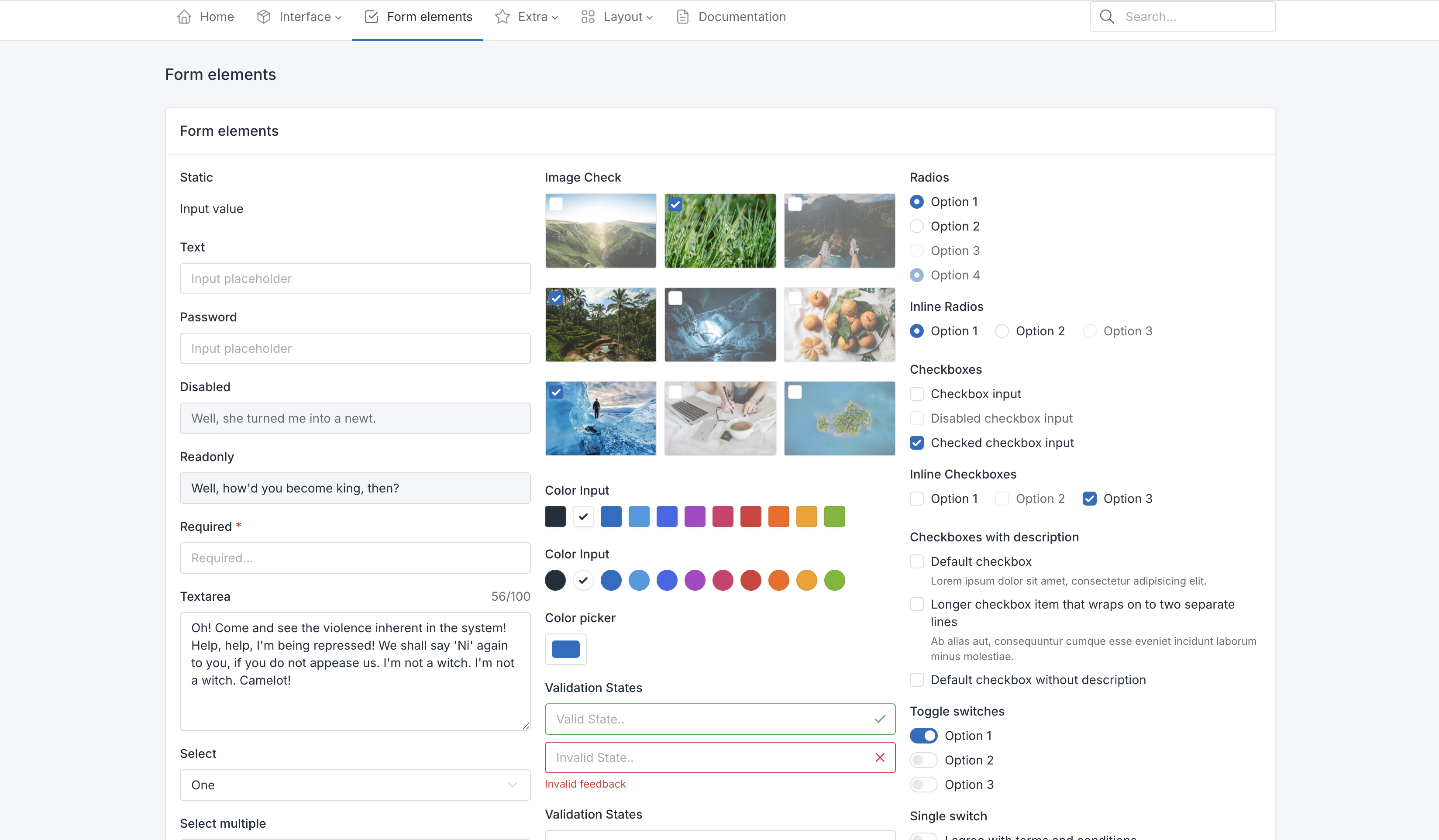Uncheck the Checked checkbox input
The image size is (1439, 840).
(916, 443)
